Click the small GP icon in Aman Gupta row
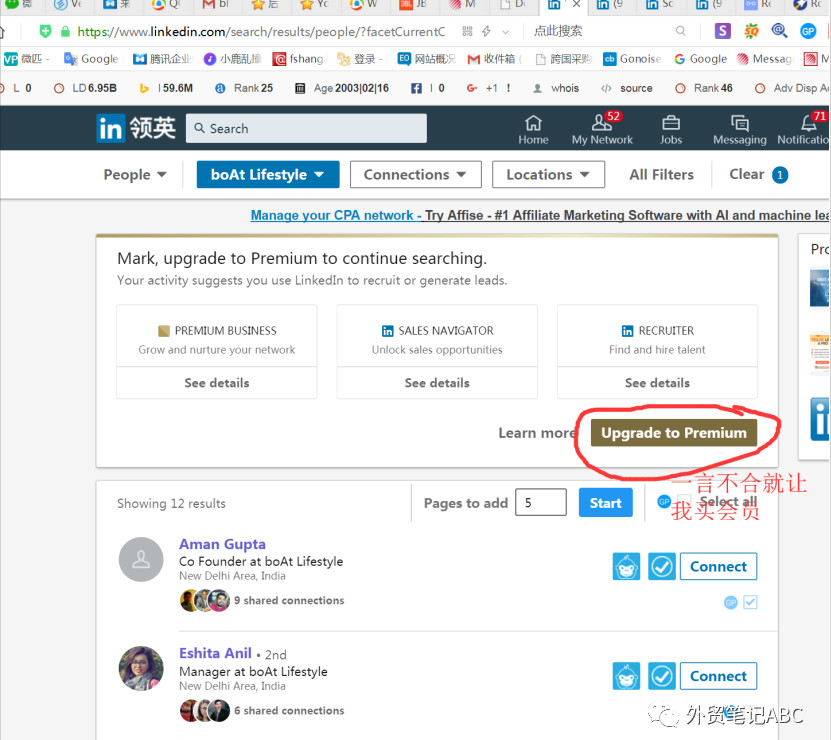This screenshot has height=740, width=831. pyautogui.click(x=731, y=602)
